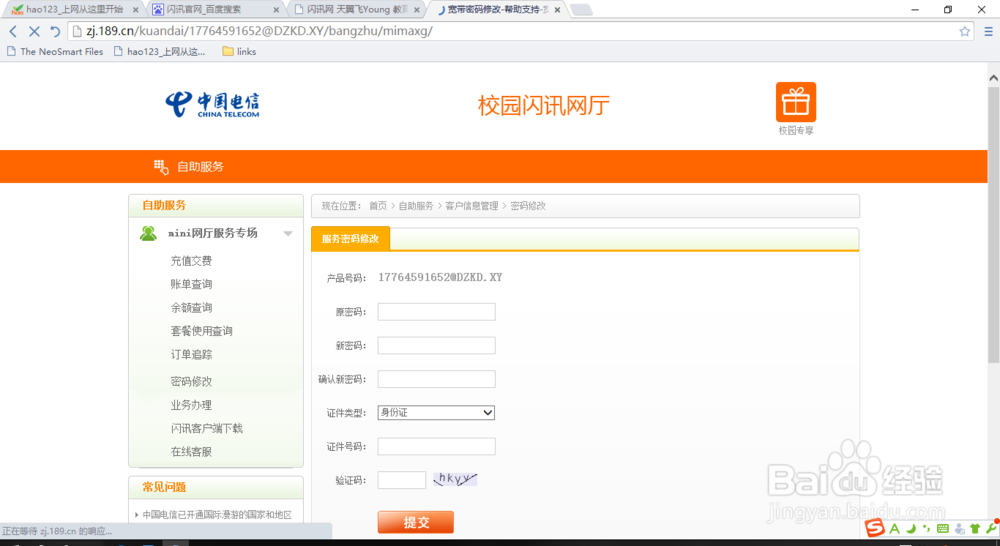The width and height of the screenshot is (1000, 546).
Task: Click the Sogou wrench settings icon
Action: click(x=991, y=528)
